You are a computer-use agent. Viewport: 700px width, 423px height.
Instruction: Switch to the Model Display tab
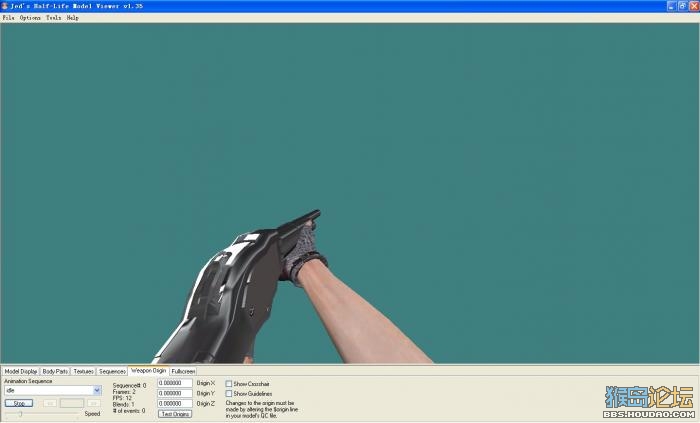[21, 371]
